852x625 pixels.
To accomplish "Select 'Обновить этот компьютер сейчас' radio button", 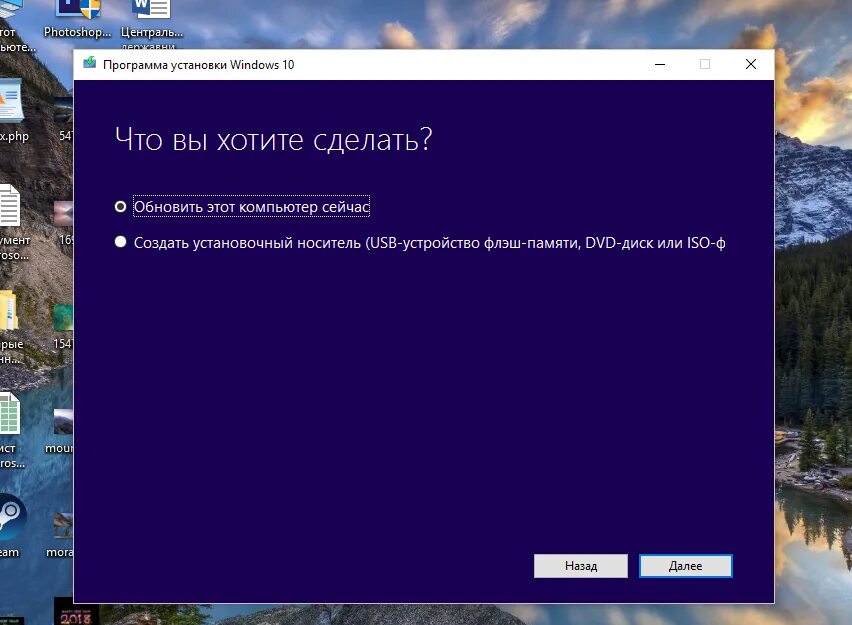I will (x=120, y=207).
